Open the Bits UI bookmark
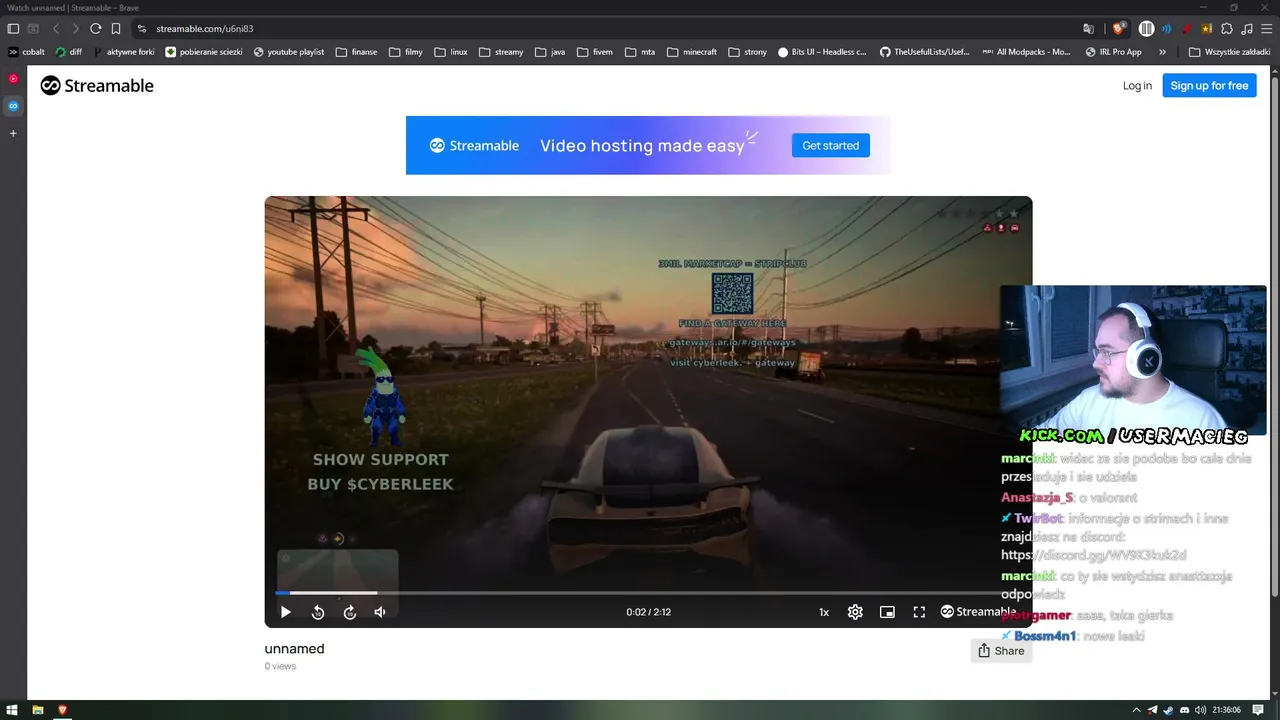The width and height of the screenshot is (1280, 720). pos(822,52)
